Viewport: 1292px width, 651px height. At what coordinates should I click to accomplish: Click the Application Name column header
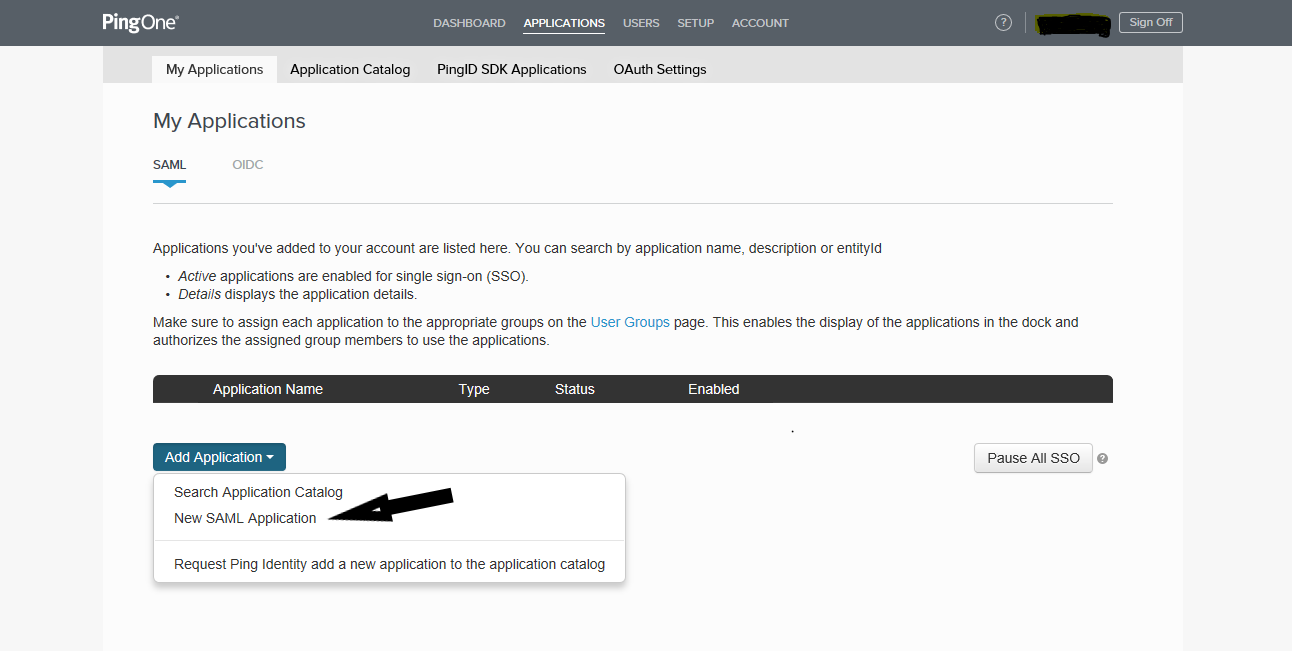(x=268, y=389)
